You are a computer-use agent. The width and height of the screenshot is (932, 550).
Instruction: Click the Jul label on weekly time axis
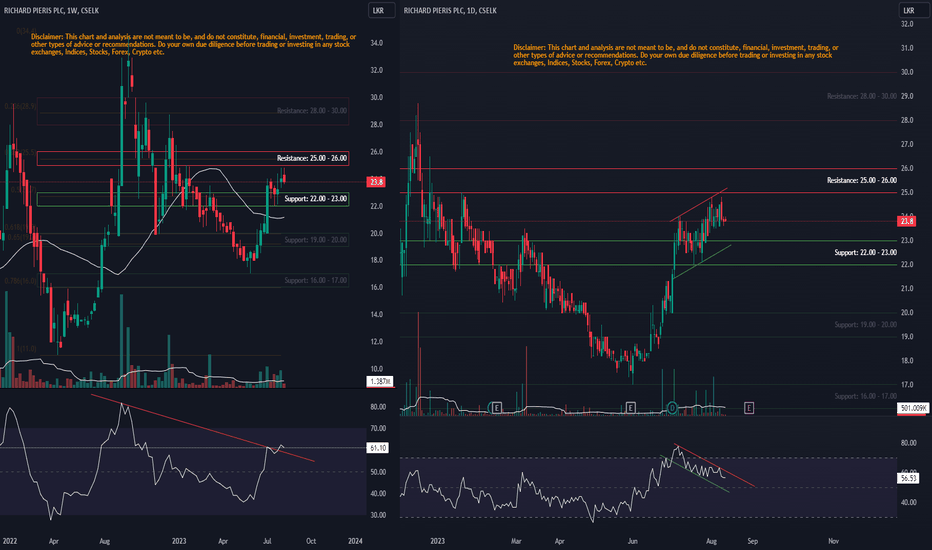[x=267, y=541]
